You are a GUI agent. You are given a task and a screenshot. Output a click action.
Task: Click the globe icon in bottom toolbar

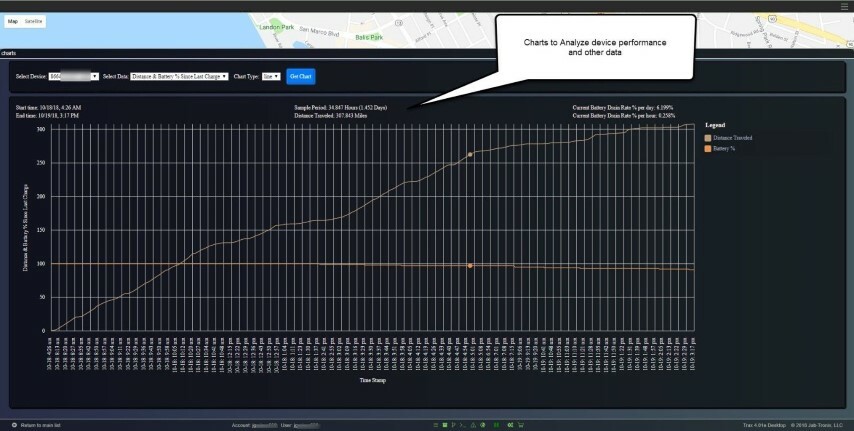click(483, 425)
